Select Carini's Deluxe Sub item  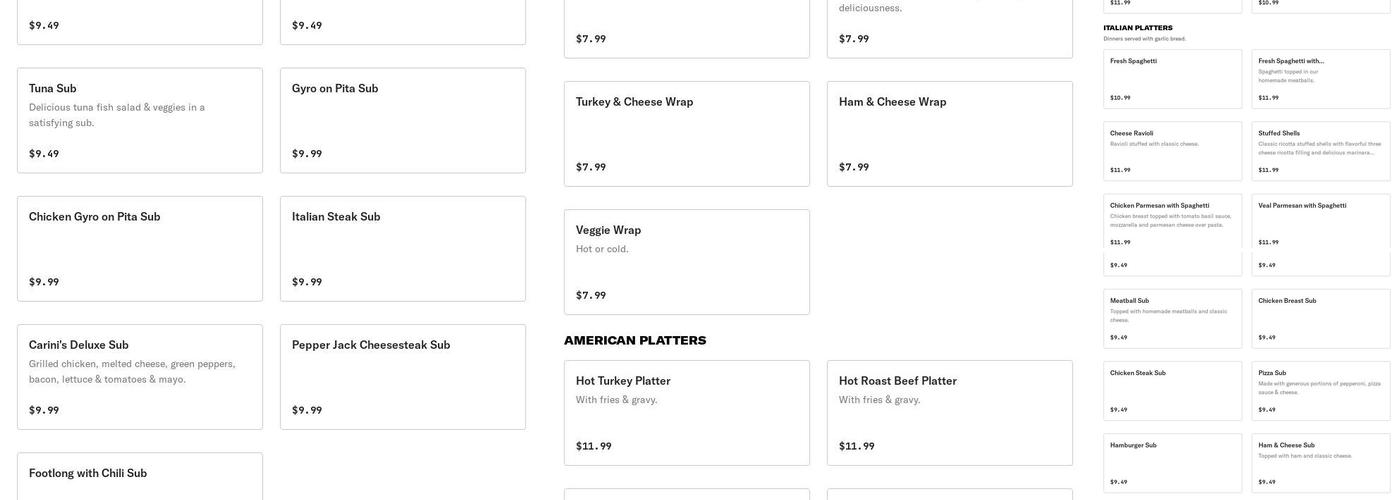coord(140,376)
